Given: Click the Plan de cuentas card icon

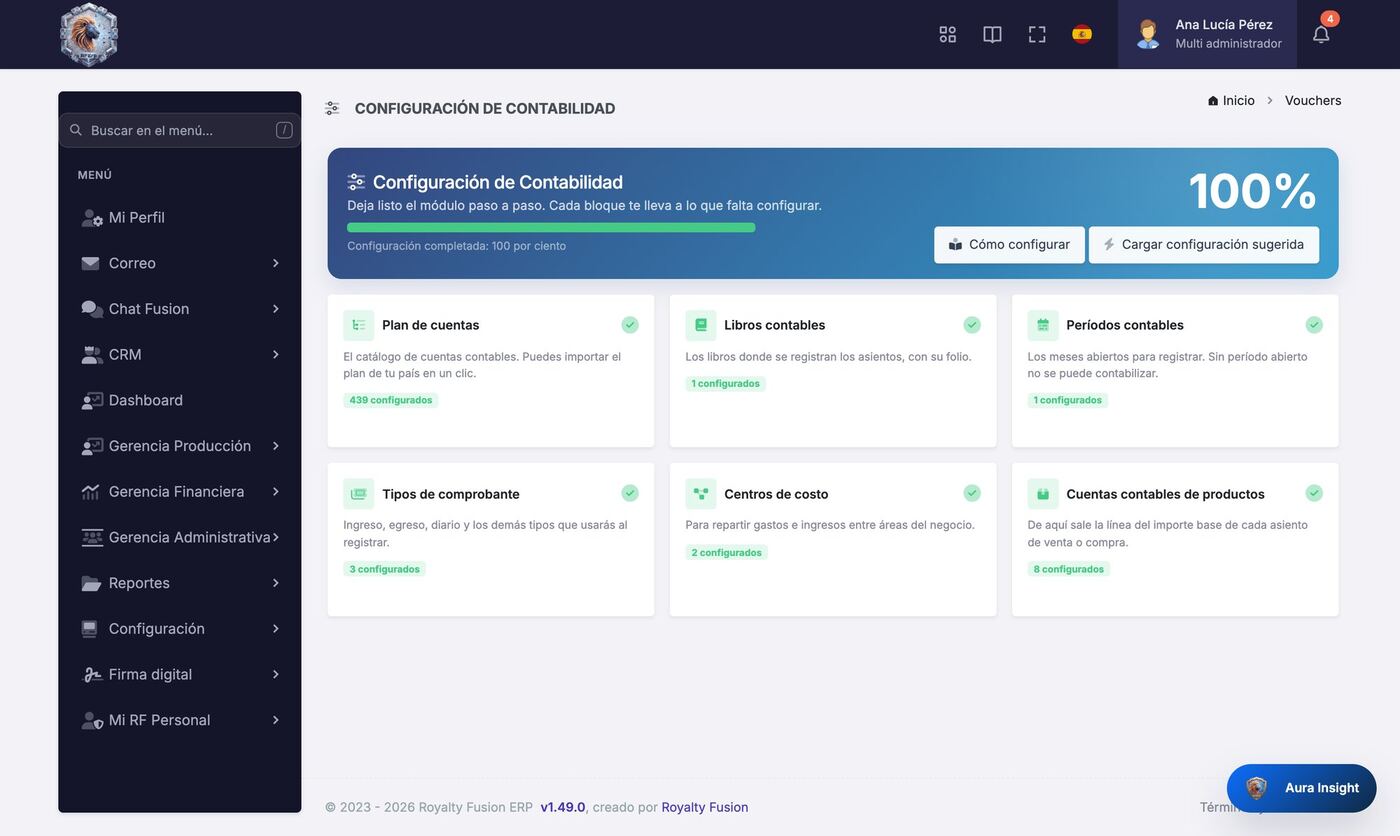Looking at the screenshot, I should pyautogui.click(x=359, y=325).
